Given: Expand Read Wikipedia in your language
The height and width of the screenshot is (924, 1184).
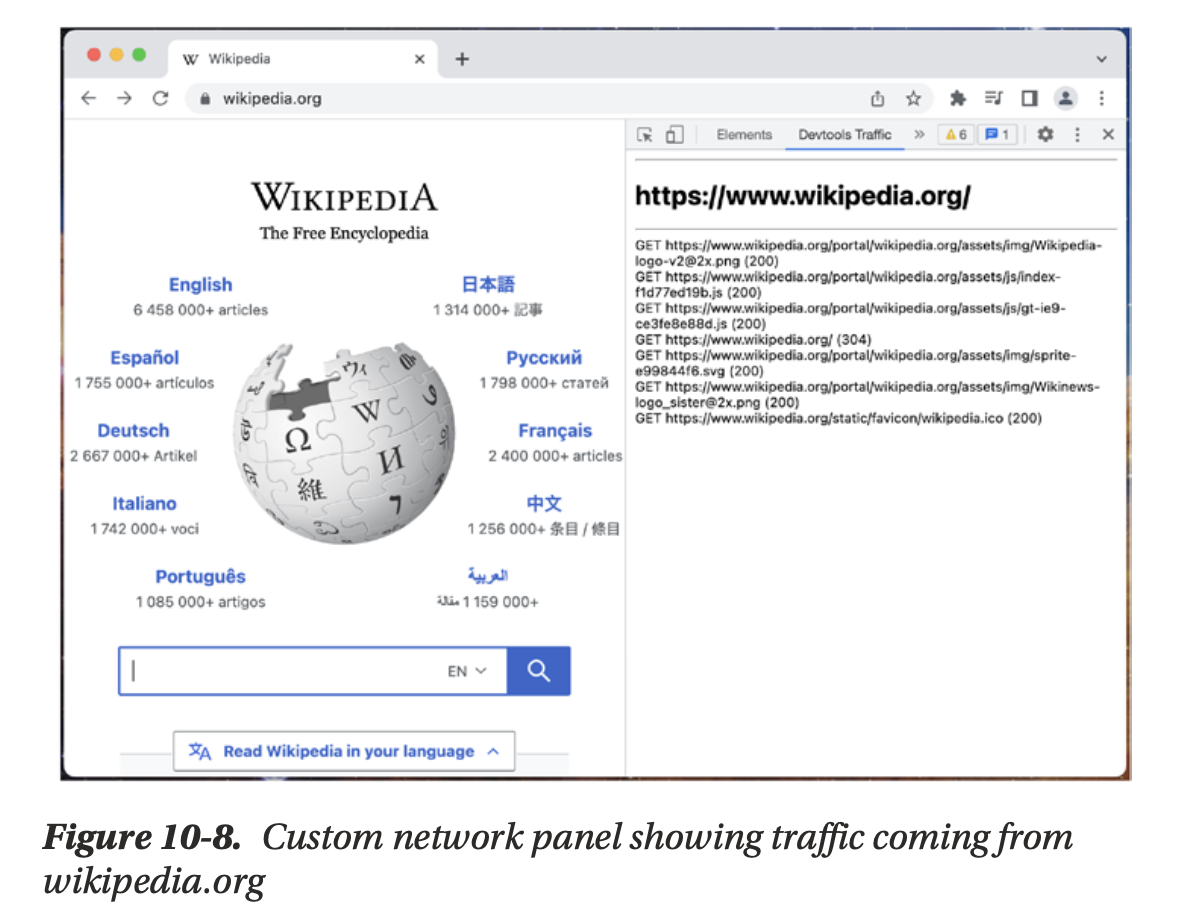Looking at the screenshot, I should tap(344, 751).
